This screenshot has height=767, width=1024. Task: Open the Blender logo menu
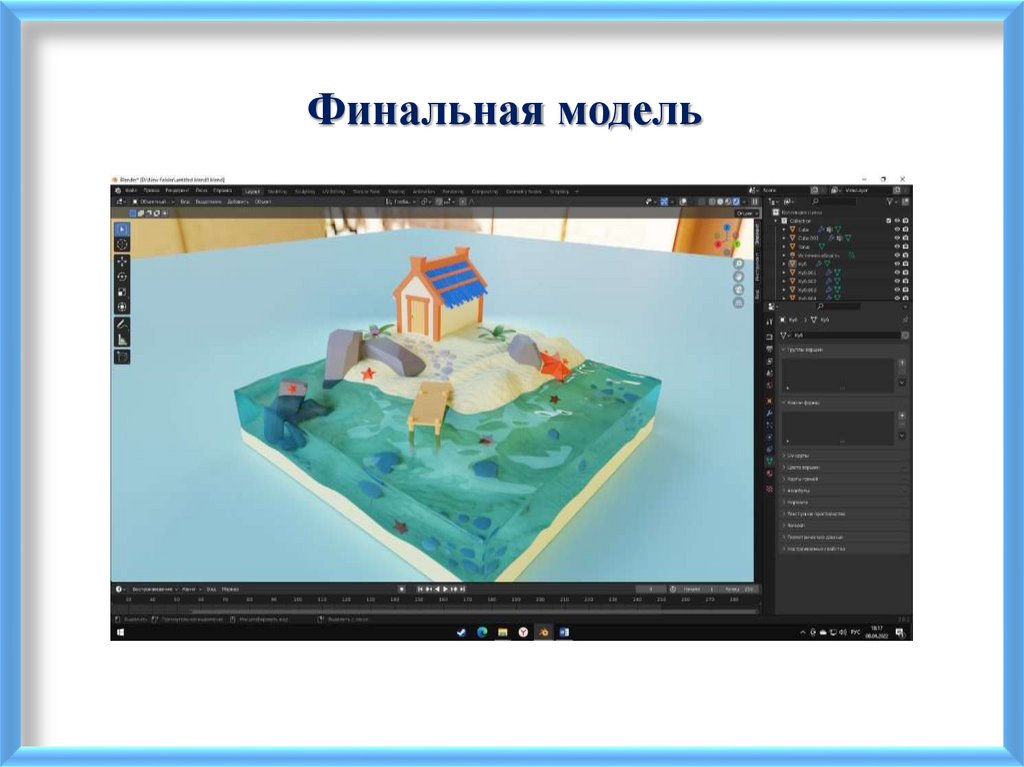click(x=118, y=191)
